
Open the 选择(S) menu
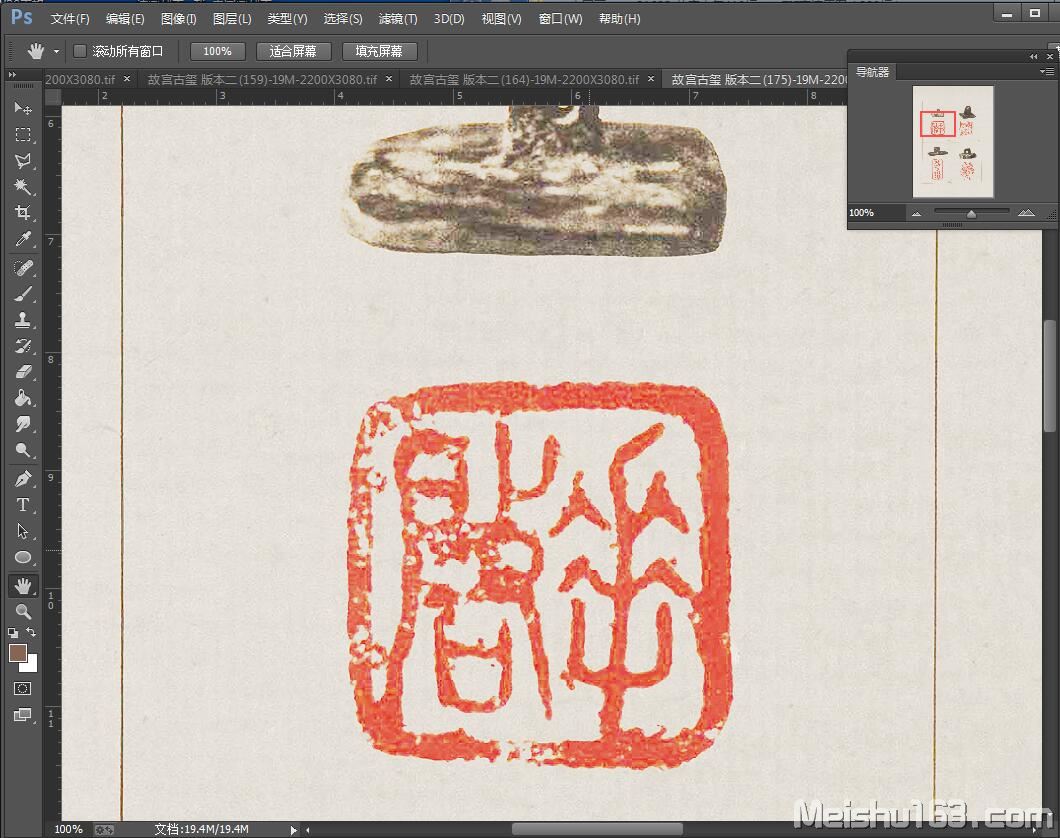[x=343, y=19]
